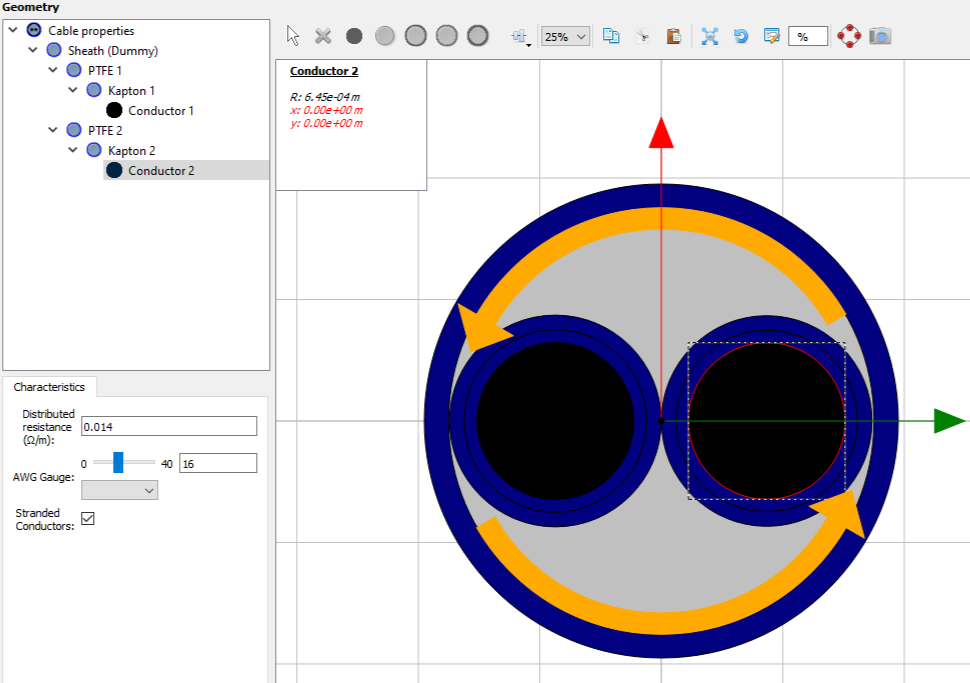
Task: Select the arrow pointer tool
Action: (293, 36)
